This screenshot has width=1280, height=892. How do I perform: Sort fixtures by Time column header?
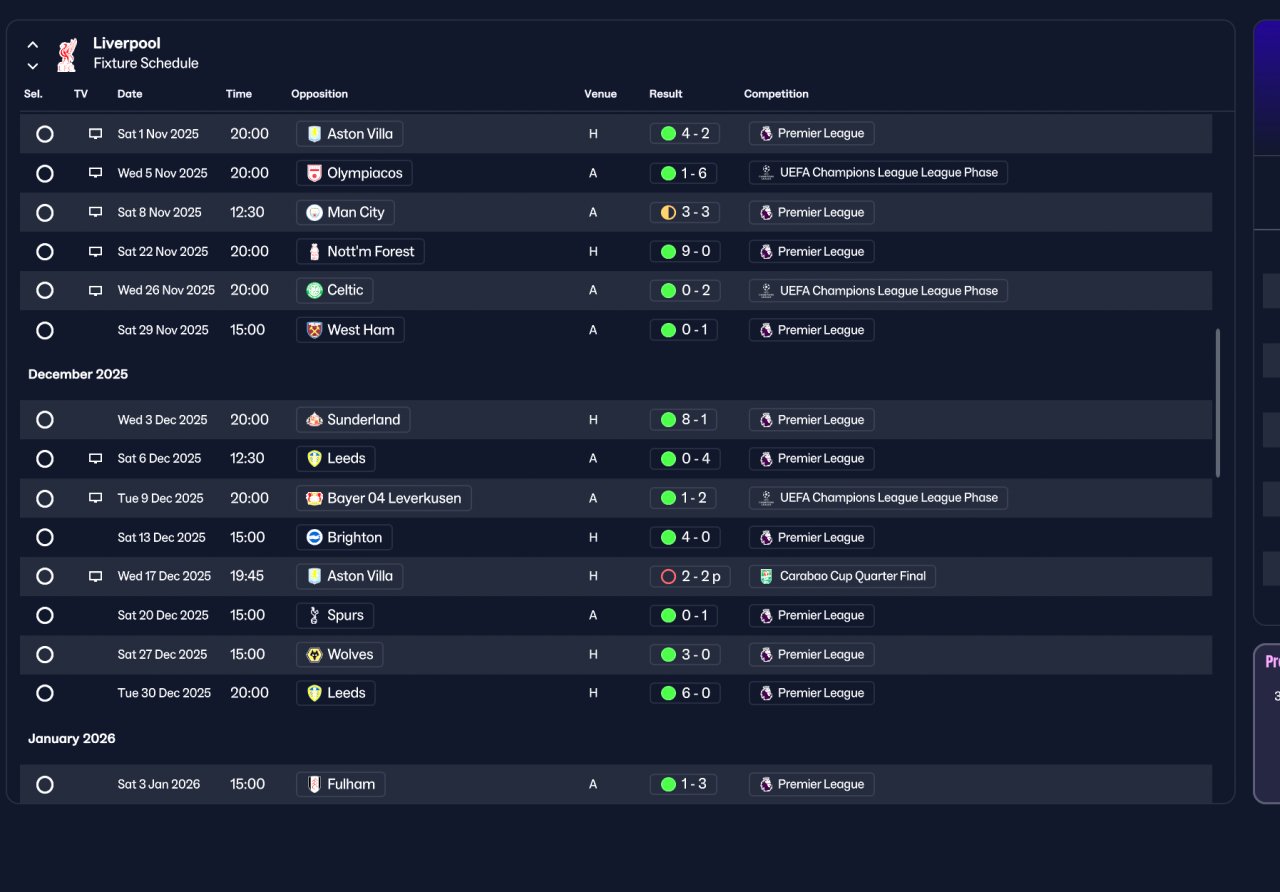[239, 94]
